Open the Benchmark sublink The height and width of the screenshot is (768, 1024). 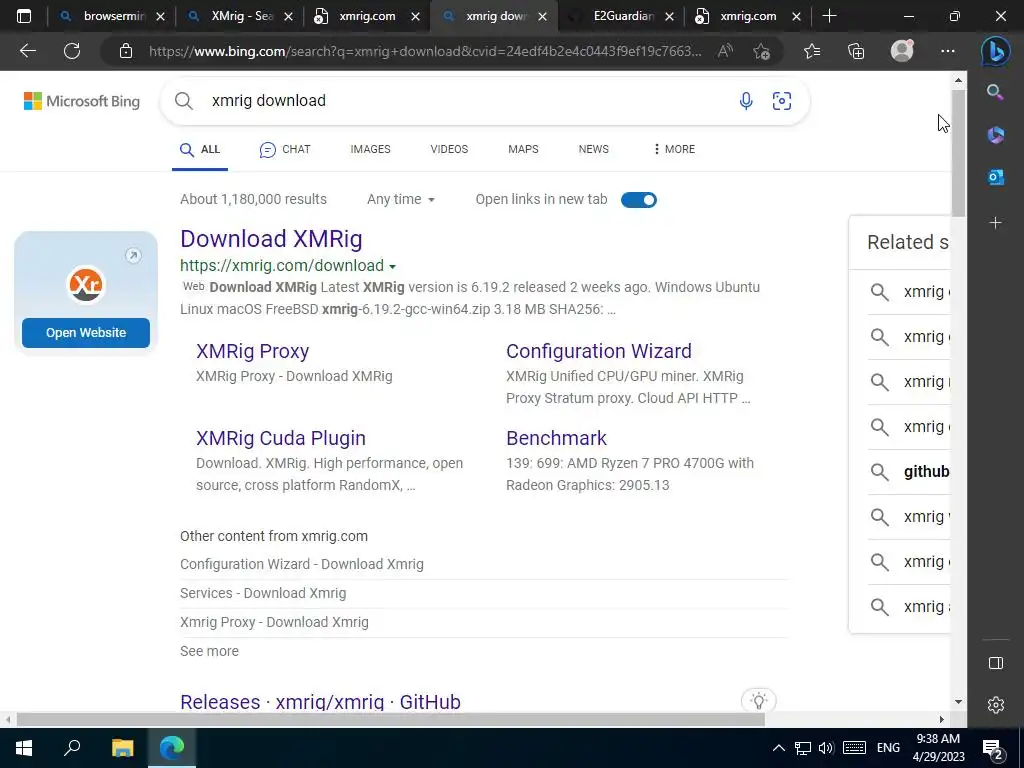(x=556, y=438)
